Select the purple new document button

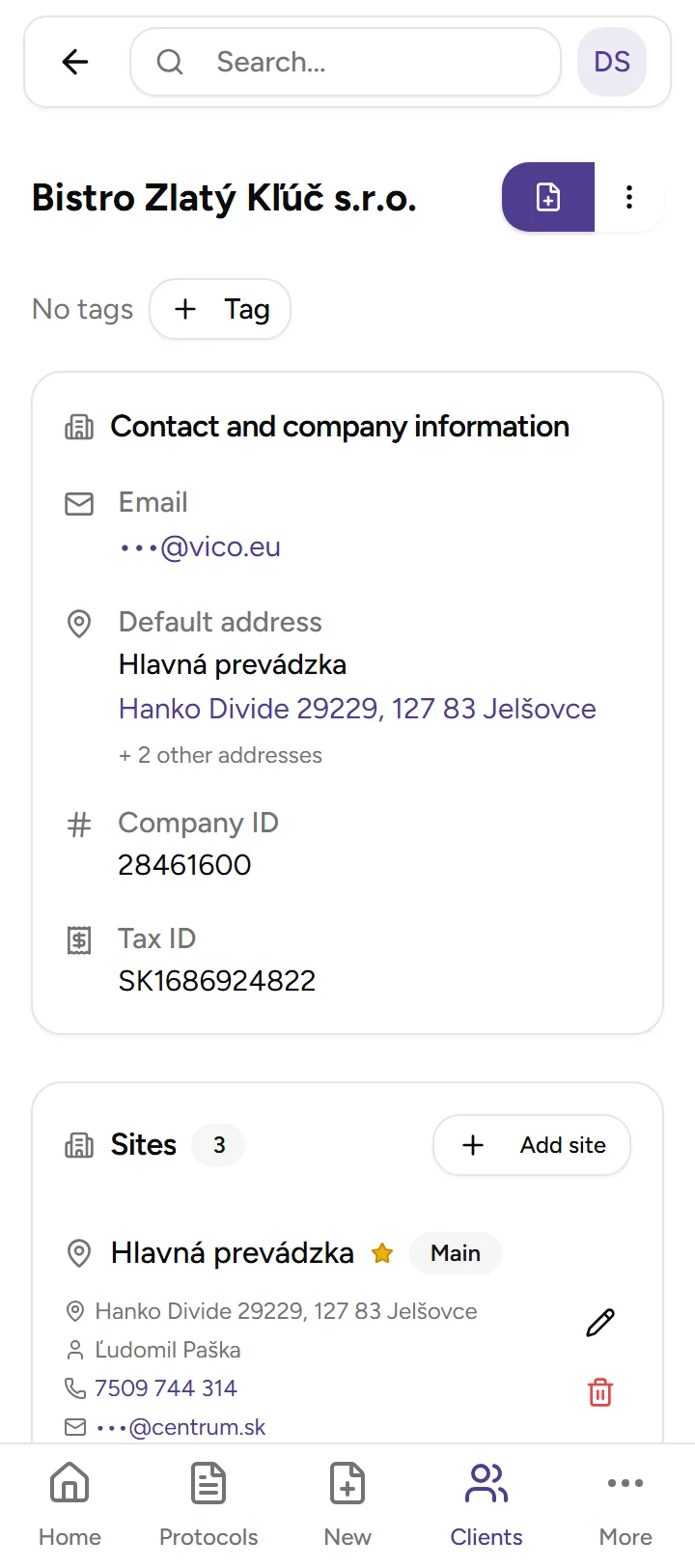point(547,197)
